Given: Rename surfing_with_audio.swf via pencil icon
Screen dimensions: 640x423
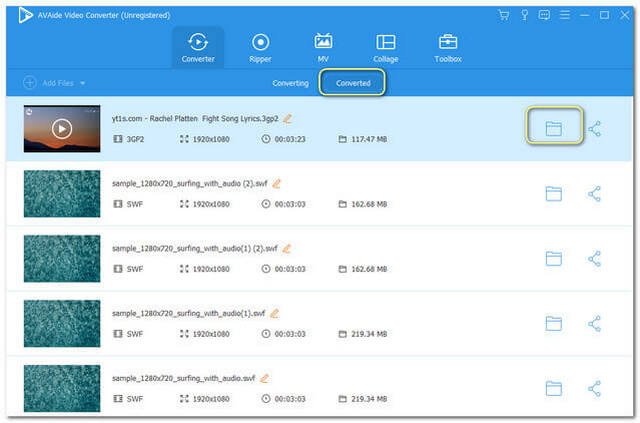Looking at the screenshot, I should [x=264, y=378].
